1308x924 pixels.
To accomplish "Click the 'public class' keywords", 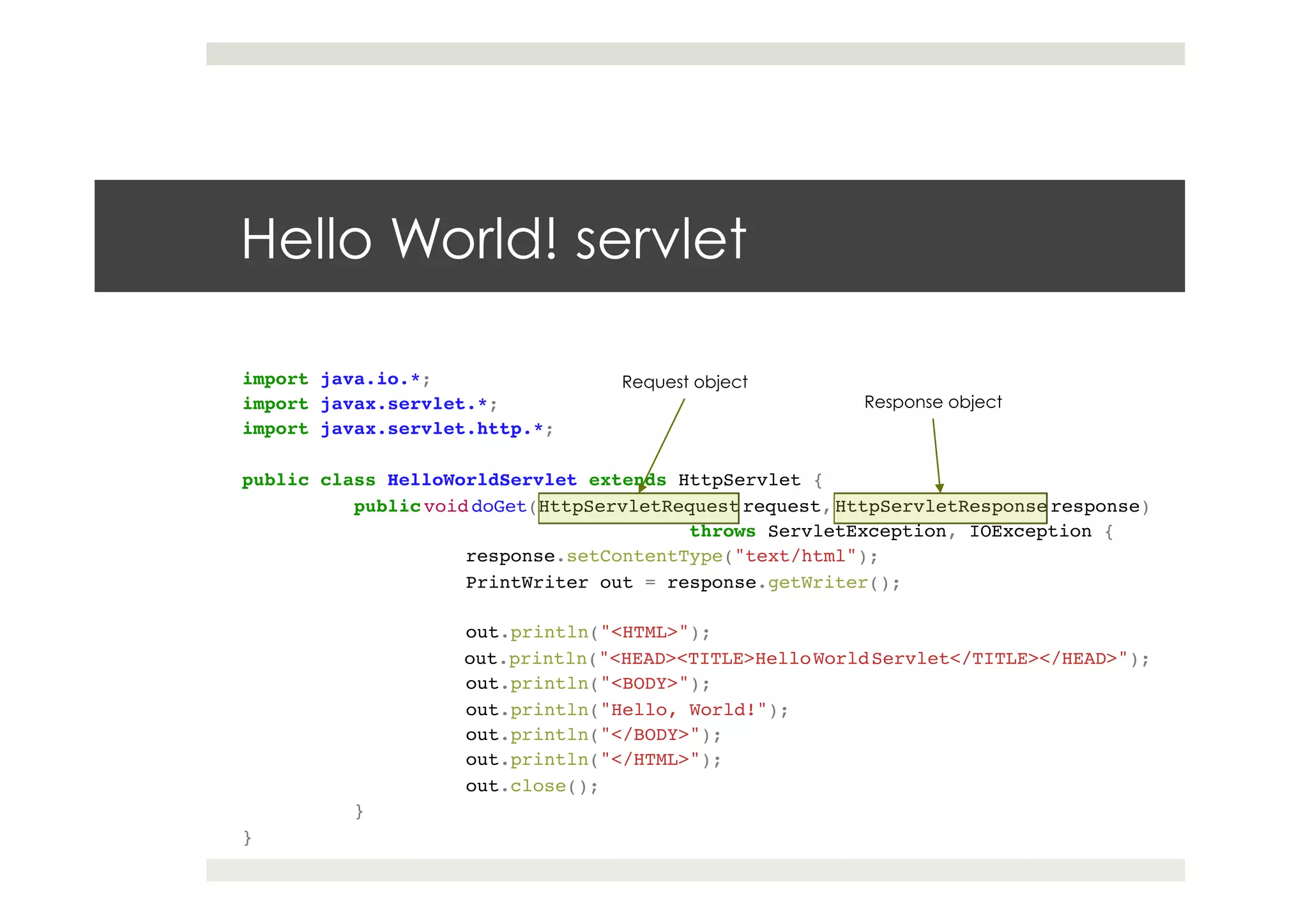I will coord(308,480).
